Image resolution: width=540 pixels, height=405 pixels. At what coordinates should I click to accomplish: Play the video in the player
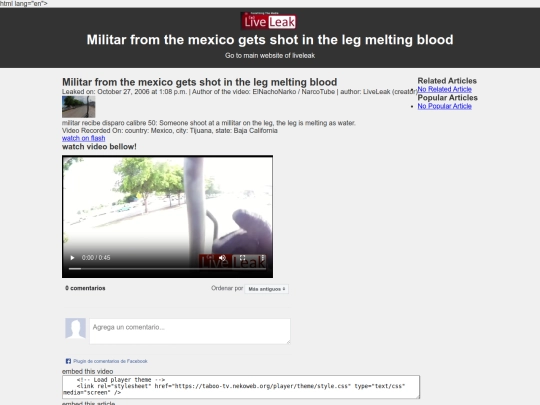pyautogui.click(x=72, y=258)
